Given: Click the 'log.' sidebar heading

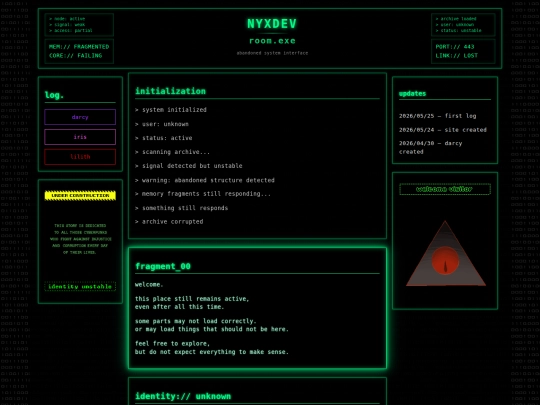Looking at the screenshot, I should tap(54, 95).
